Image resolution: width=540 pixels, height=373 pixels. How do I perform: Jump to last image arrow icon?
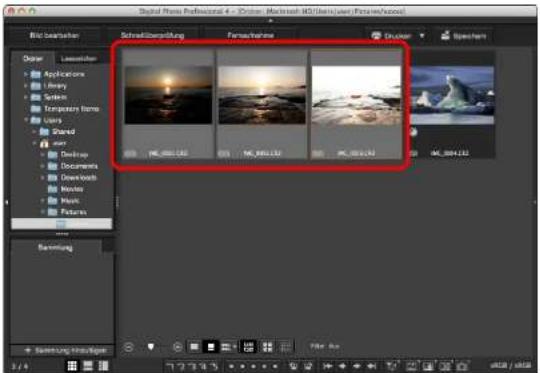point(371,366)
